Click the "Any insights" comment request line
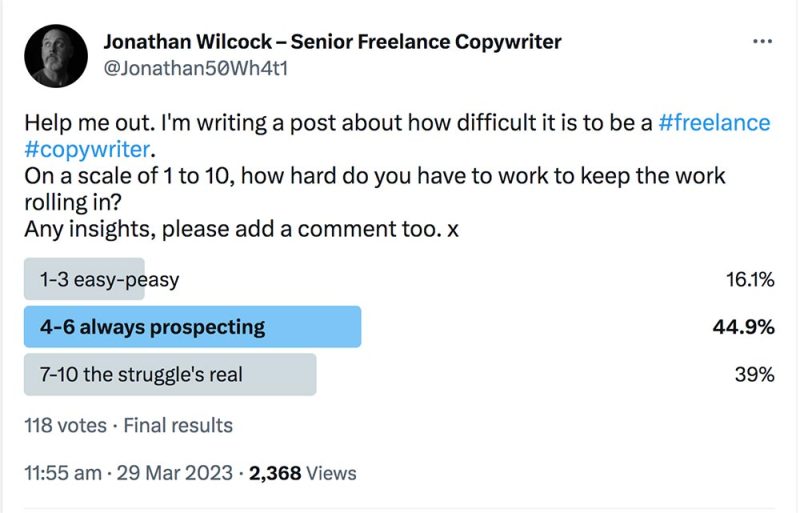Image resolution: width=800 pixels, height=513 pixels. pos(241,228)
